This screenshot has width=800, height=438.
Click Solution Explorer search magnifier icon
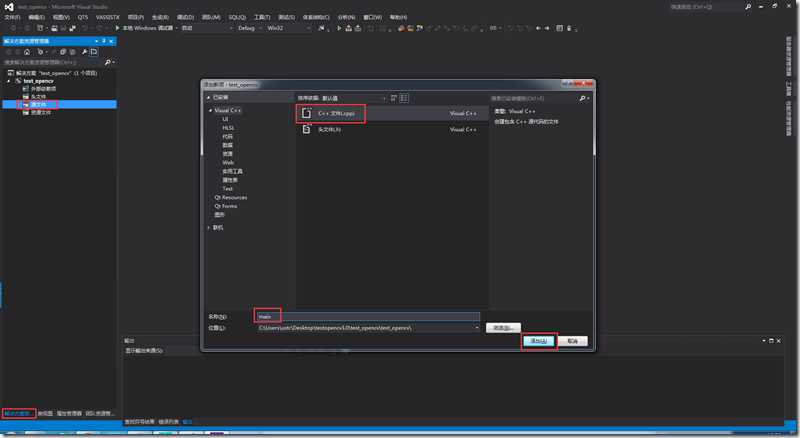[107, 62]
